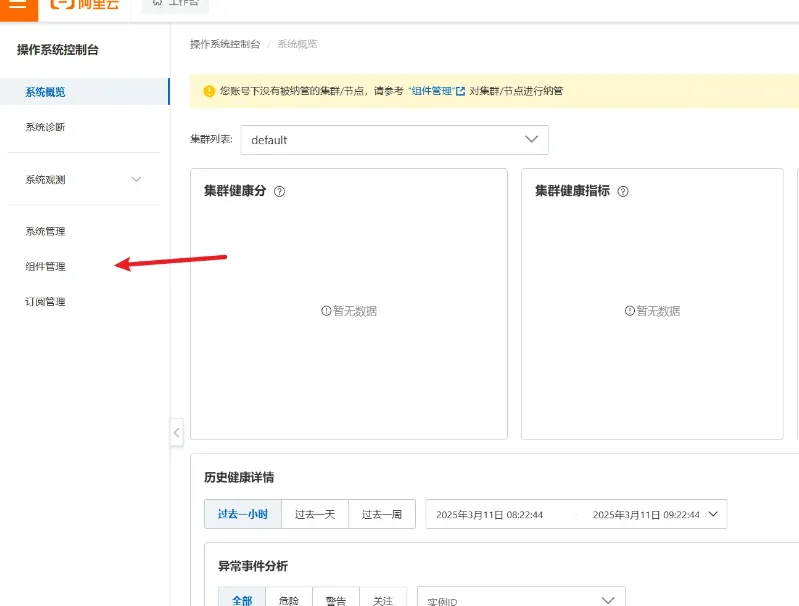Click the 系统概览 breadcrumb item
The height and width of the screenshot is (606, 799).
coord(297,44)
